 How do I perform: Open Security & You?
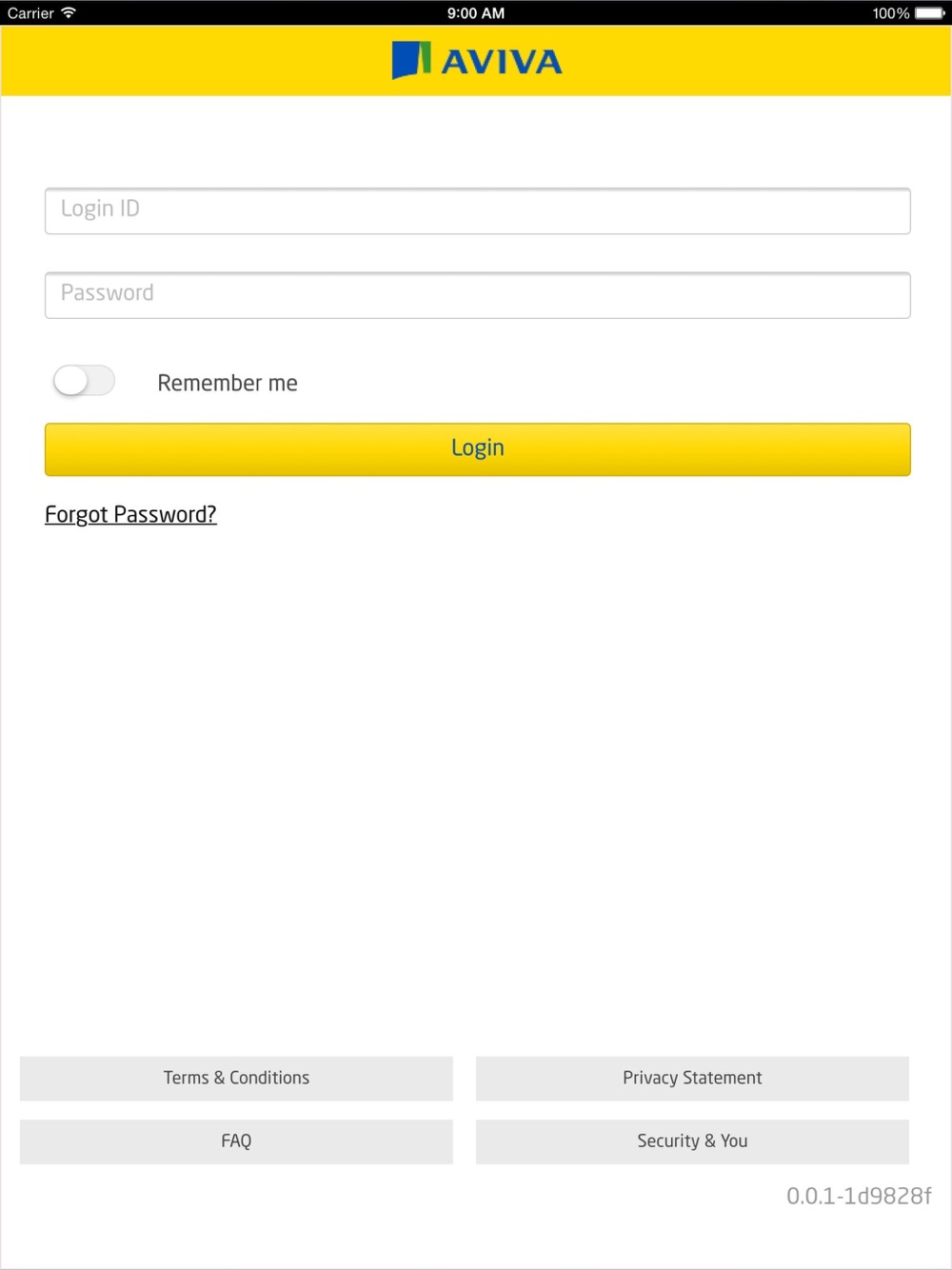pos(692,1141)
